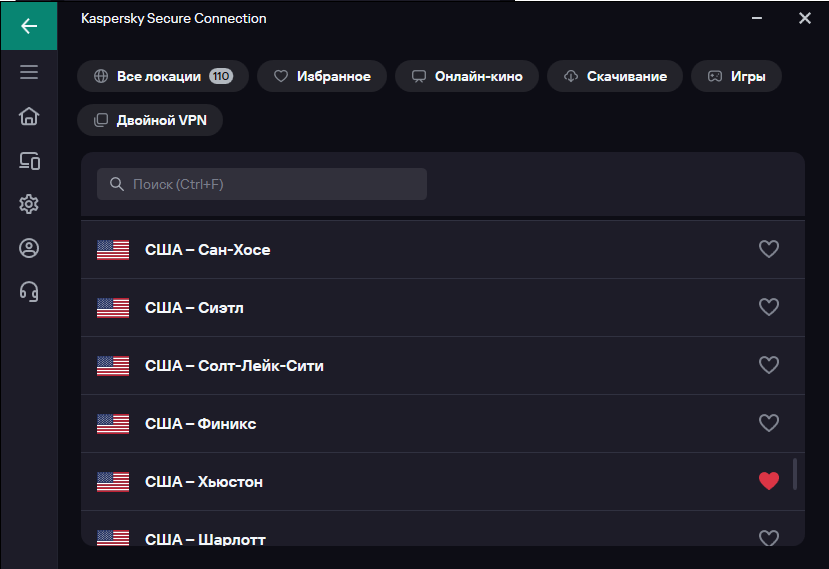This screenshot has width=829, height=569.
Task: Switch to the Онлайн-кино tab
Action: pos(467,76)
